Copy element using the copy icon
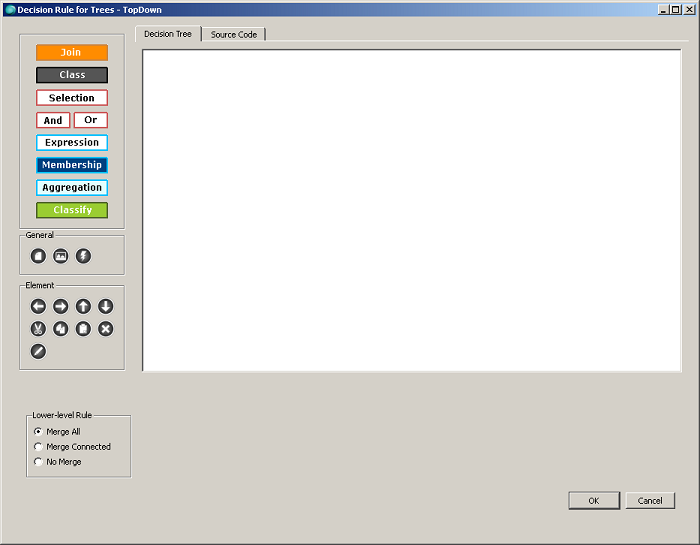 coord(61,328)
